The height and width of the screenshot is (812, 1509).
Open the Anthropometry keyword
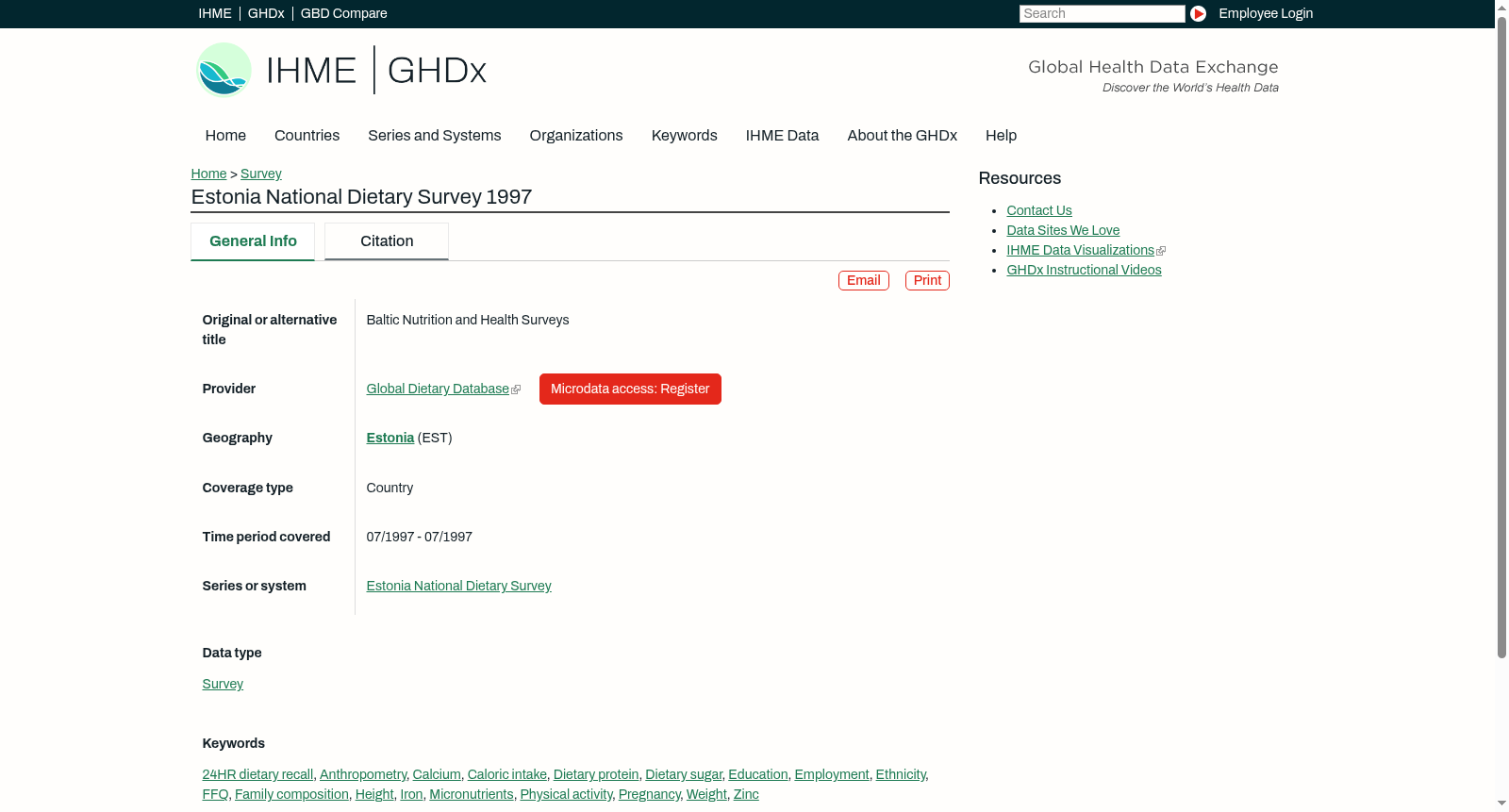[363, 775]
